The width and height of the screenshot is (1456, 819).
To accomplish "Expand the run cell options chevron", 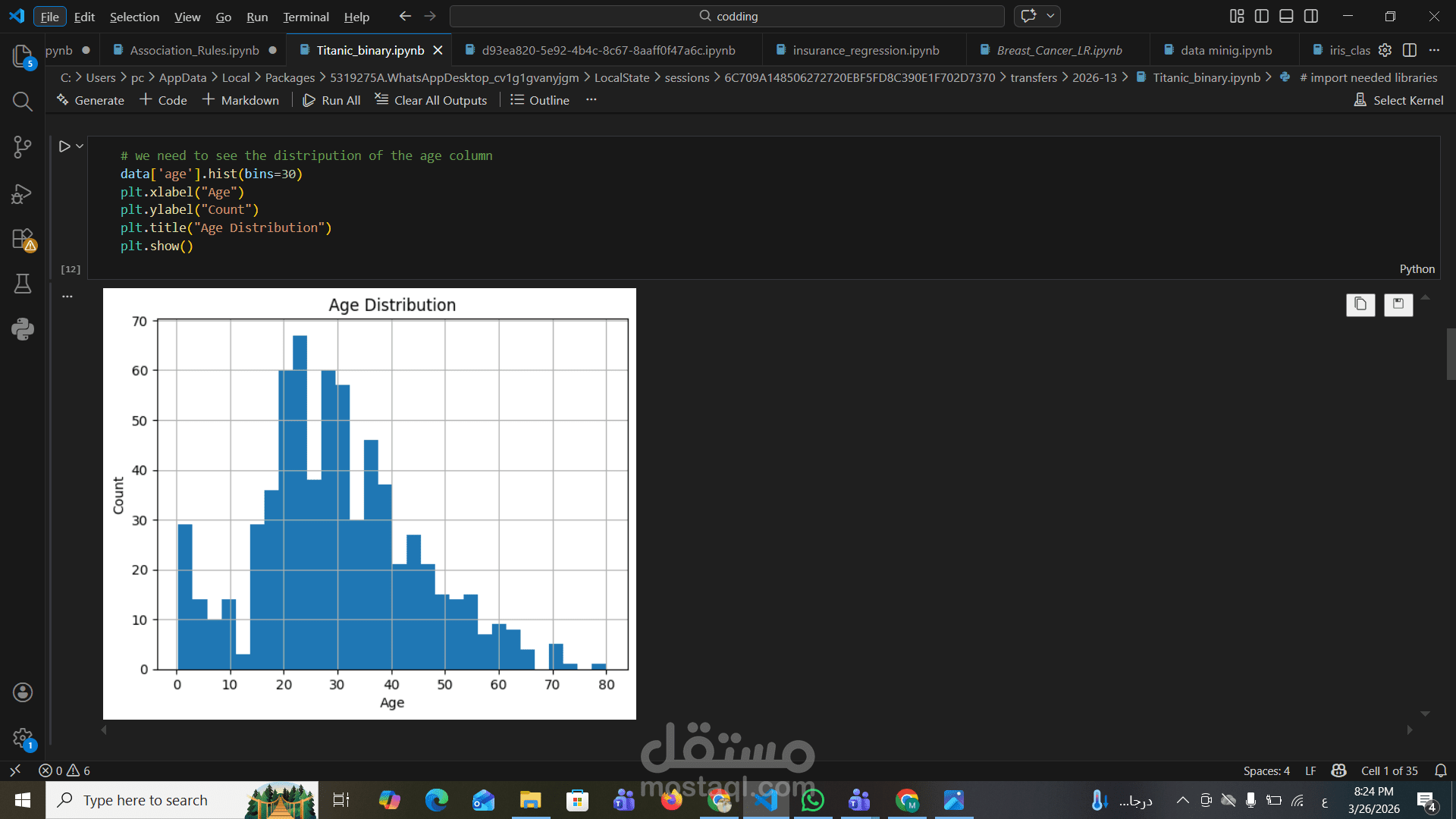I will click(x=80, y=146).
